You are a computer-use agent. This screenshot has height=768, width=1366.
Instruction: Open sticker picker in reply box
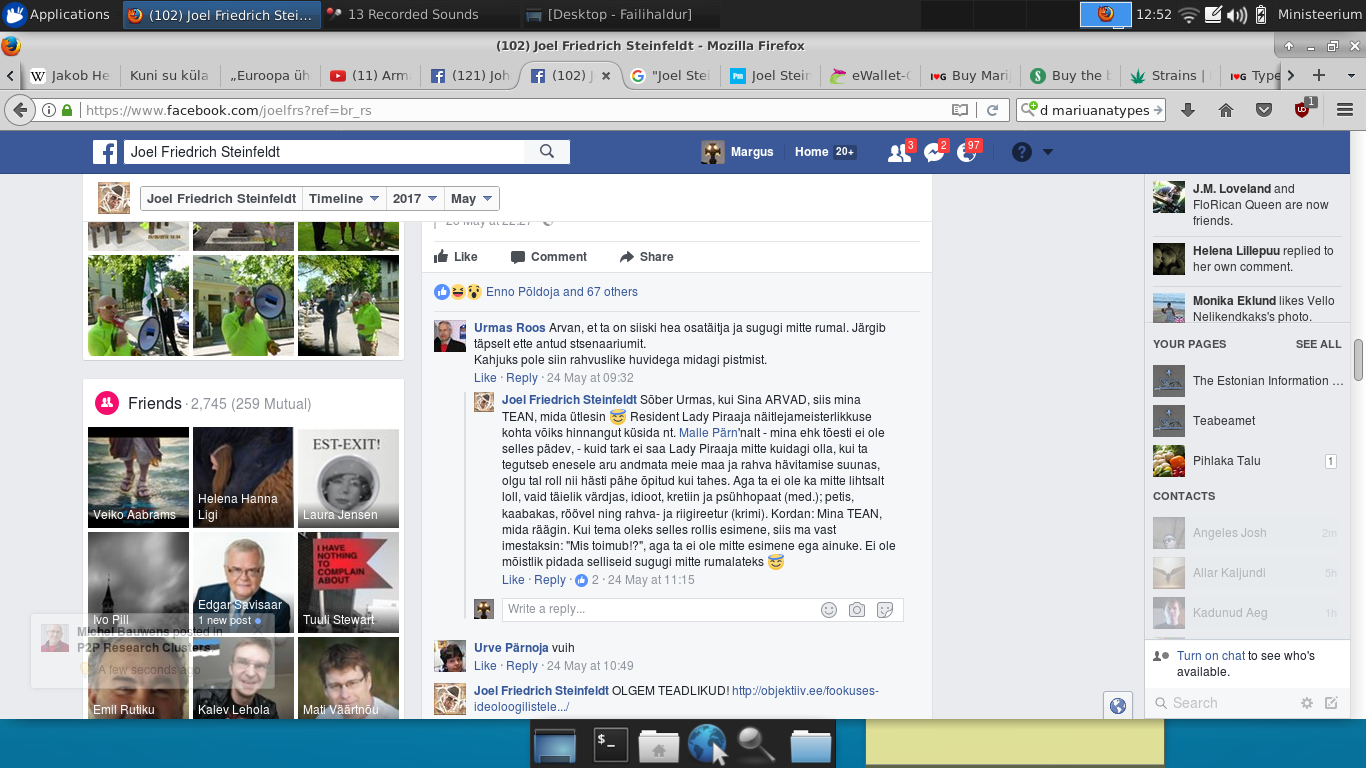pos(885,610)
